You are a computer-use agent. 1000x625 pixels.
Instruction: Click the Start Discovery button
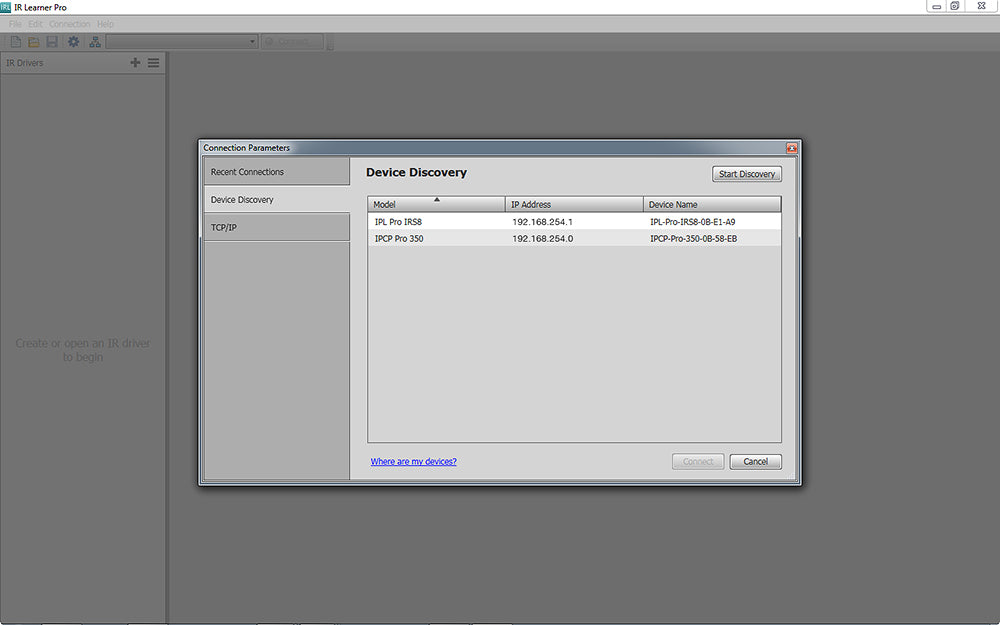click(x=747, y=174)
